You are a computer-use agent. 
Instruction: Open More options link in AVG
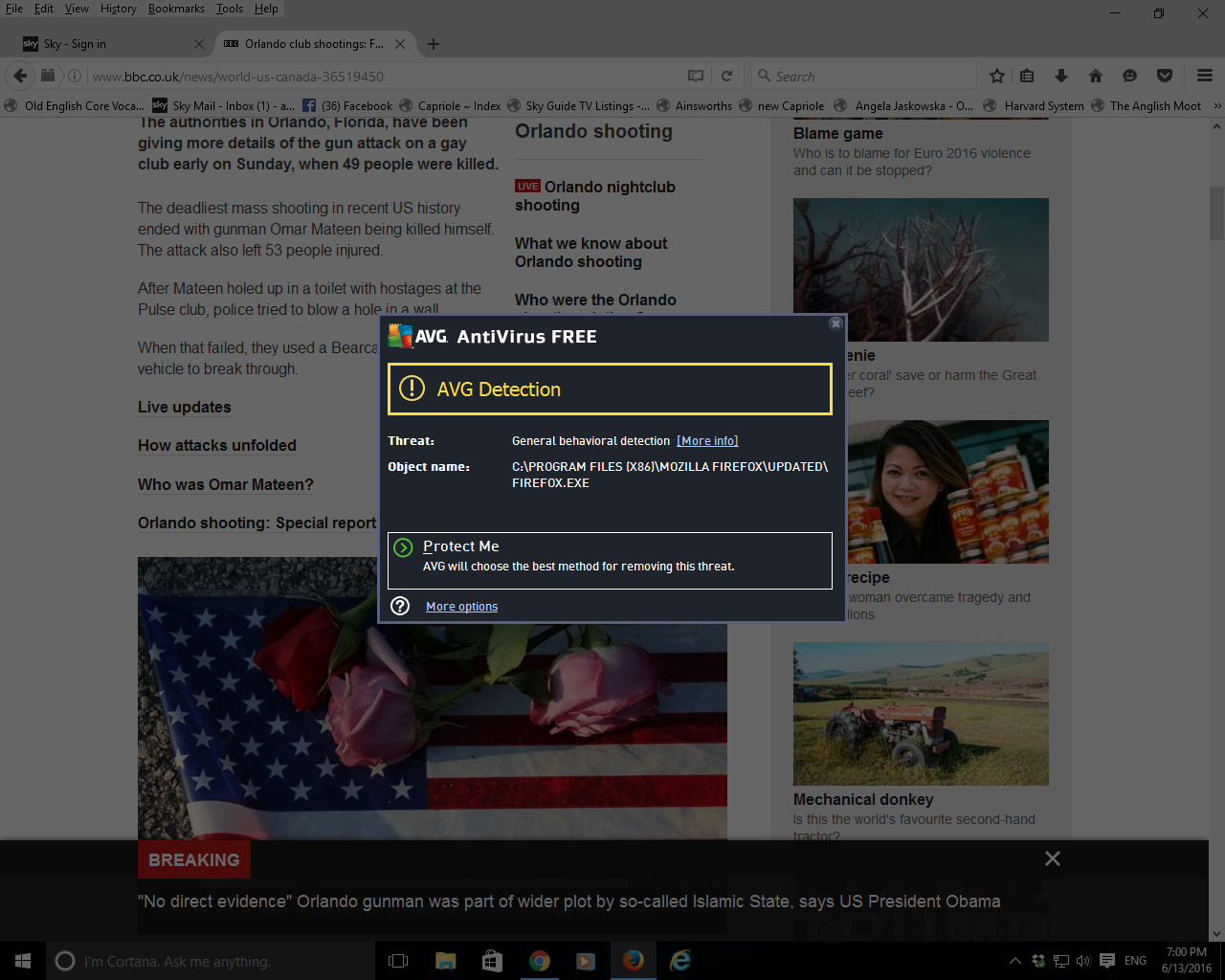pos(462,607)
